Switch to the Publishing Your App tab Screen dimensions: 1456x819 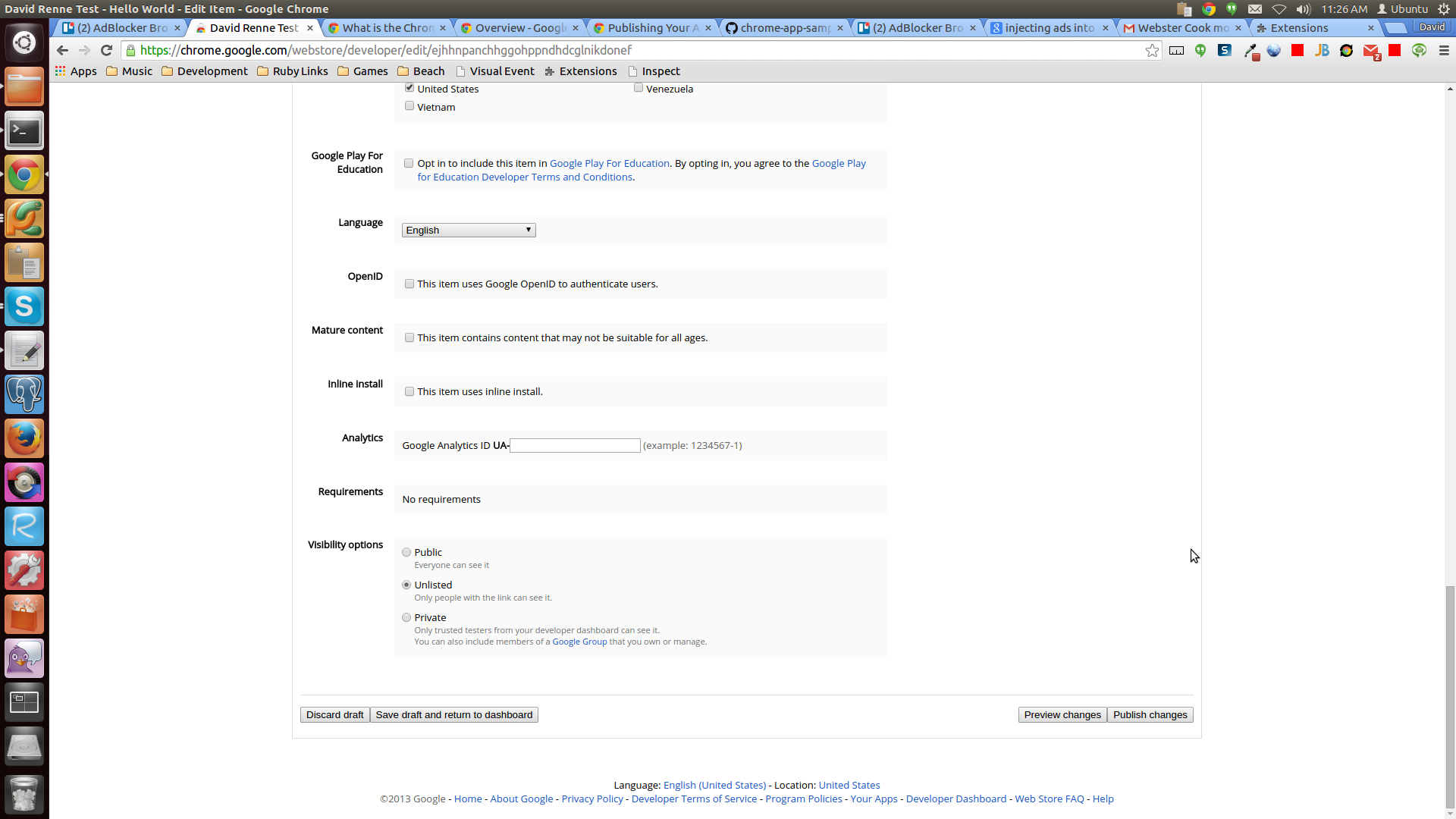pyautogui.click(x=653, y=28)
